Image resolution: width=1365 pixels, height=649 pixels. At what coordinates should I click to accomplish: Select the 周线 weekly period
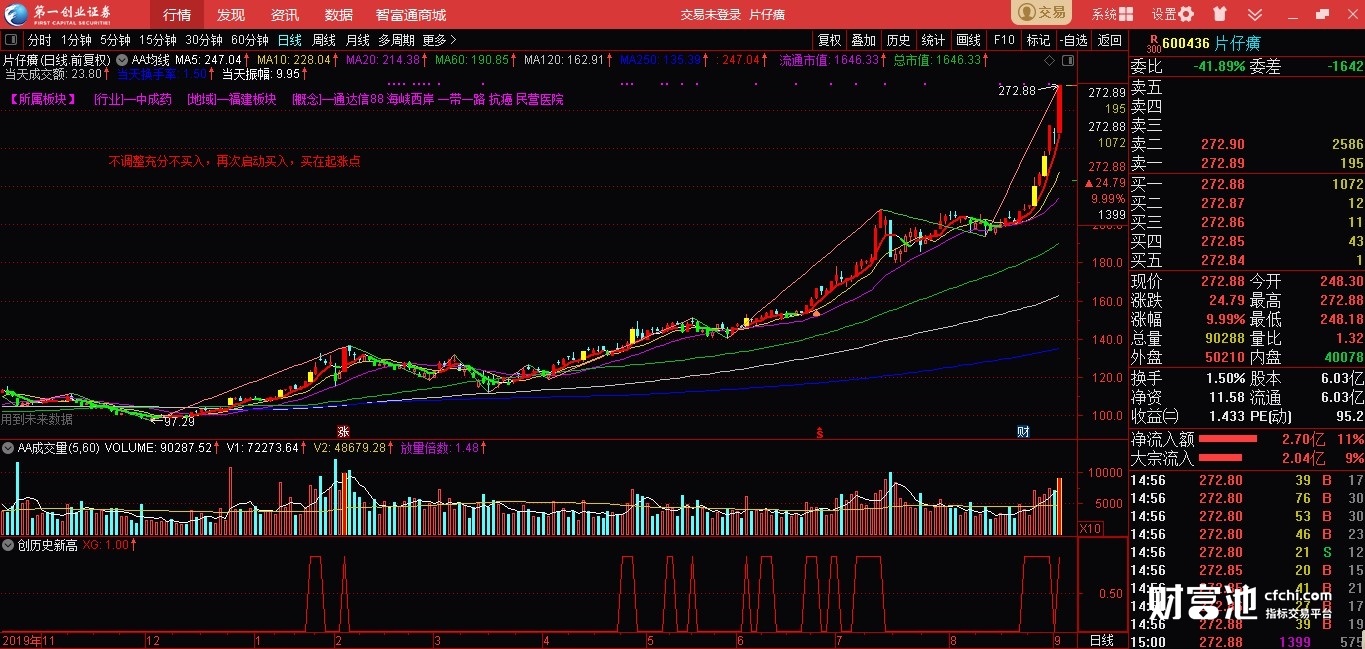[x=324, y=40]
